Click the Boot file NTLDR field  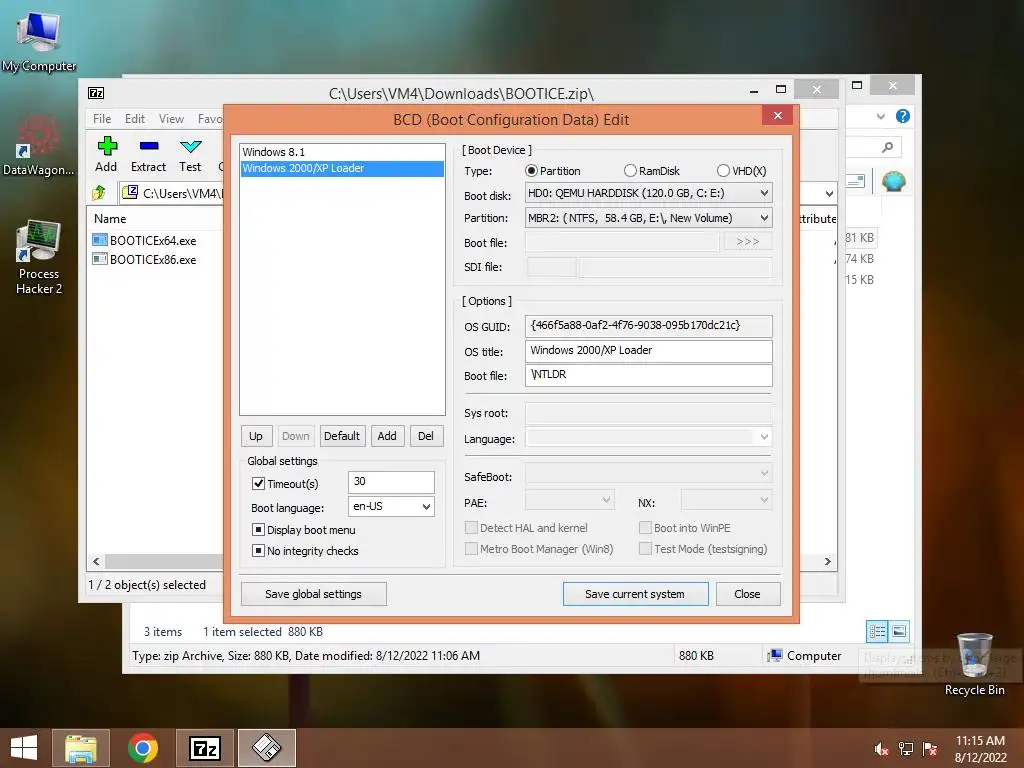coord(648,375)
